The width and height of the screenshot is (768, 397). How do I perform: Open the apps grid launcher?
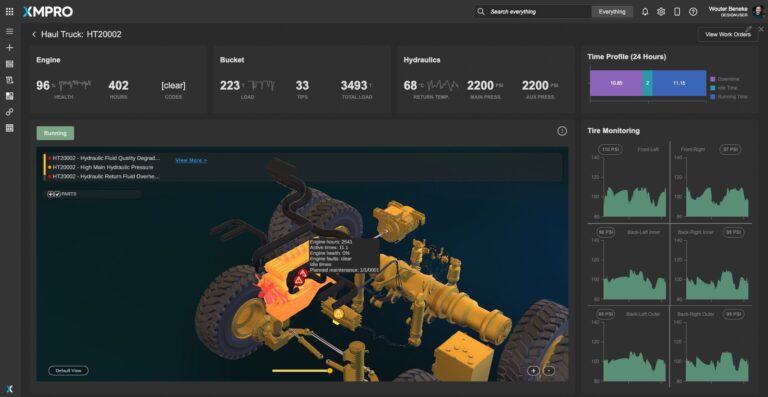9,11
